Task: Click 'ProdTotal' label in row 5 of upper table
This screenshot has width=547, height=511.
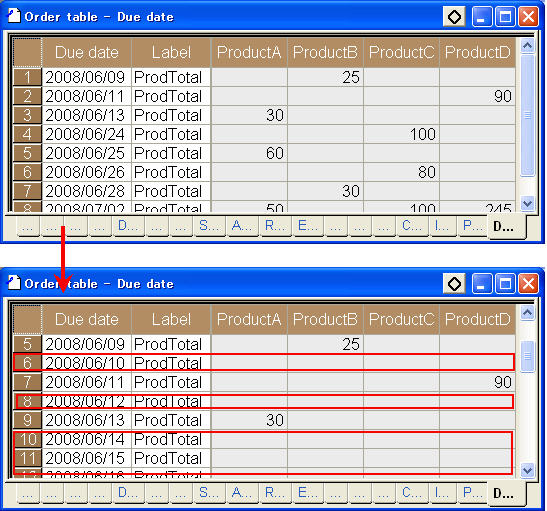Action: coord(171,153)
